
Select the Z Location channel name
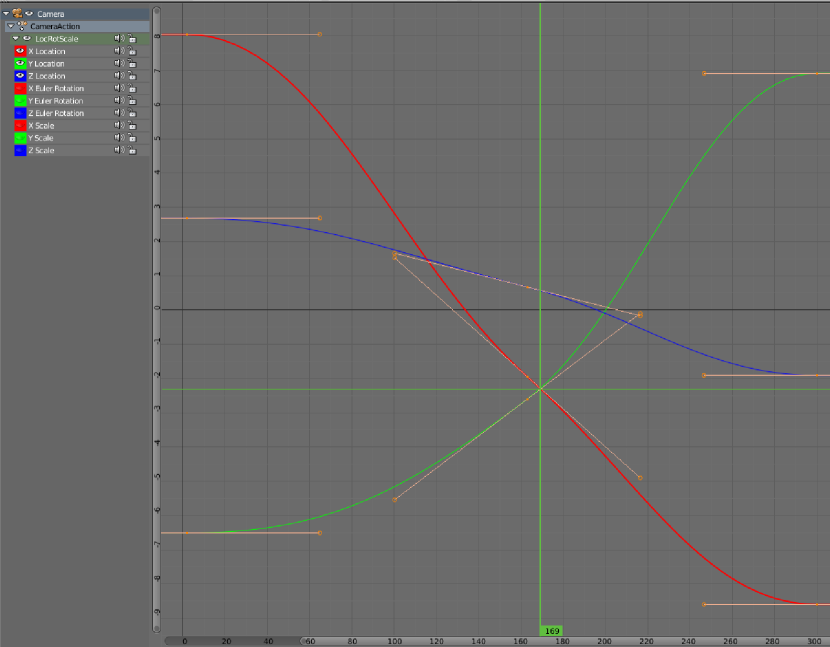47,76
